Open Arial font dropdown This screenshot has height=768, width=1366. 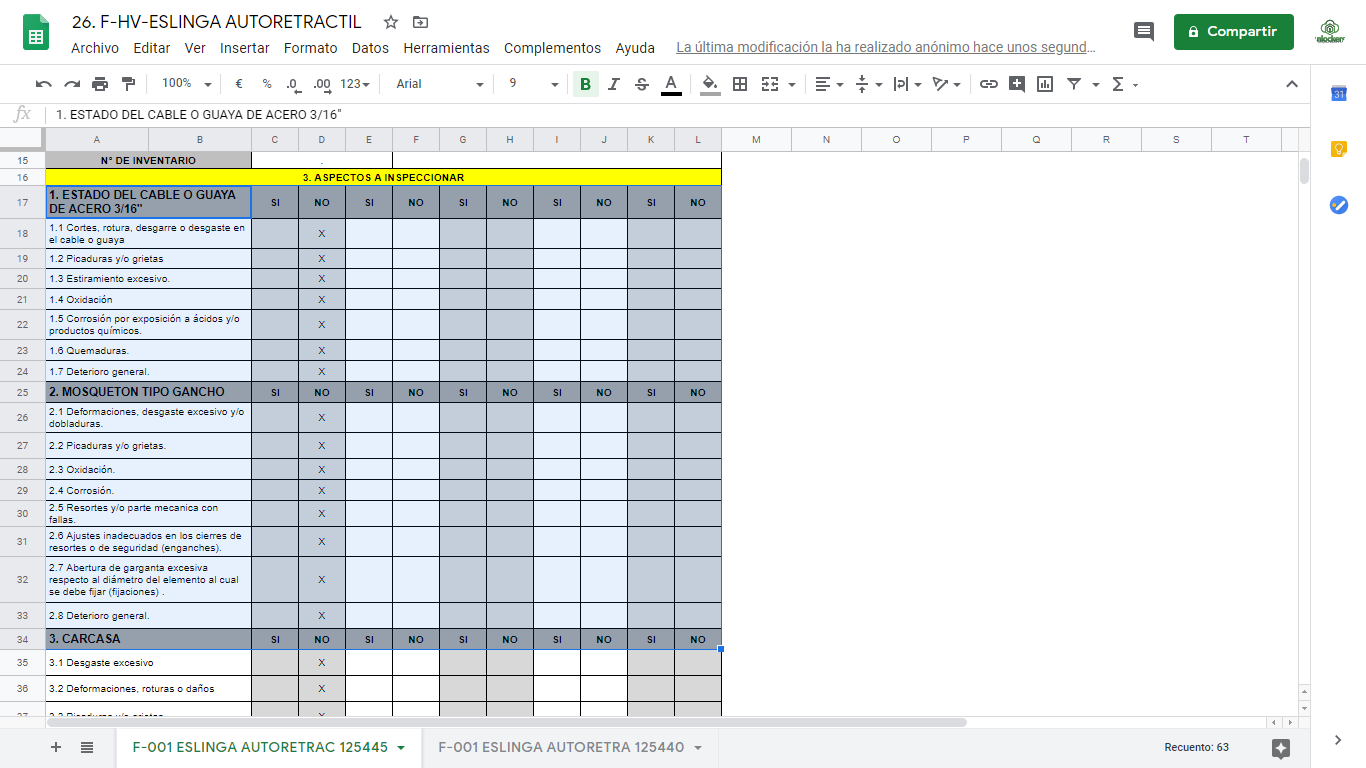pos(439,84)
